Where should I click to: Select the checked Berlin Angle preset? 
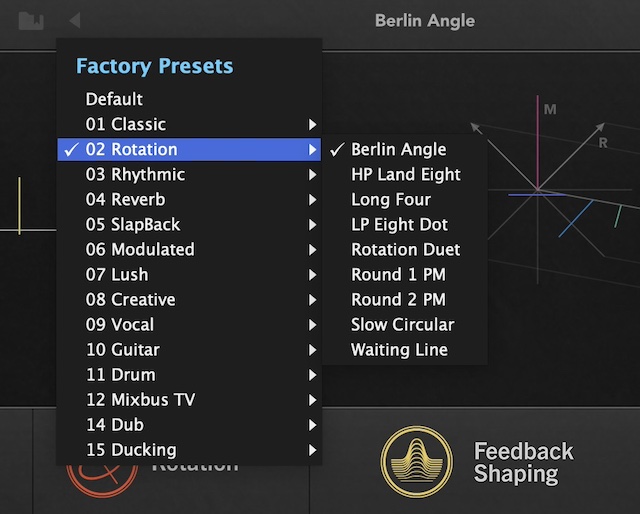coord(398,150)
